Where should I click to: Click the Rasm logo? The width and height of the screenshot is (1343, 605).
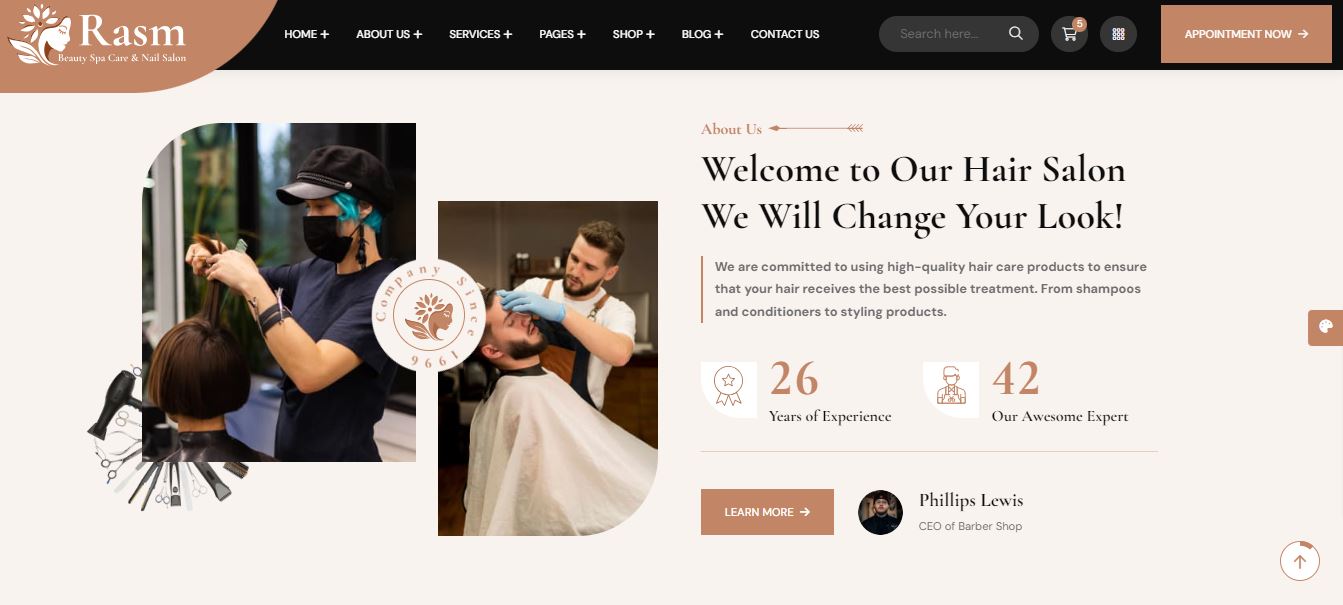(x=97, y=35)
